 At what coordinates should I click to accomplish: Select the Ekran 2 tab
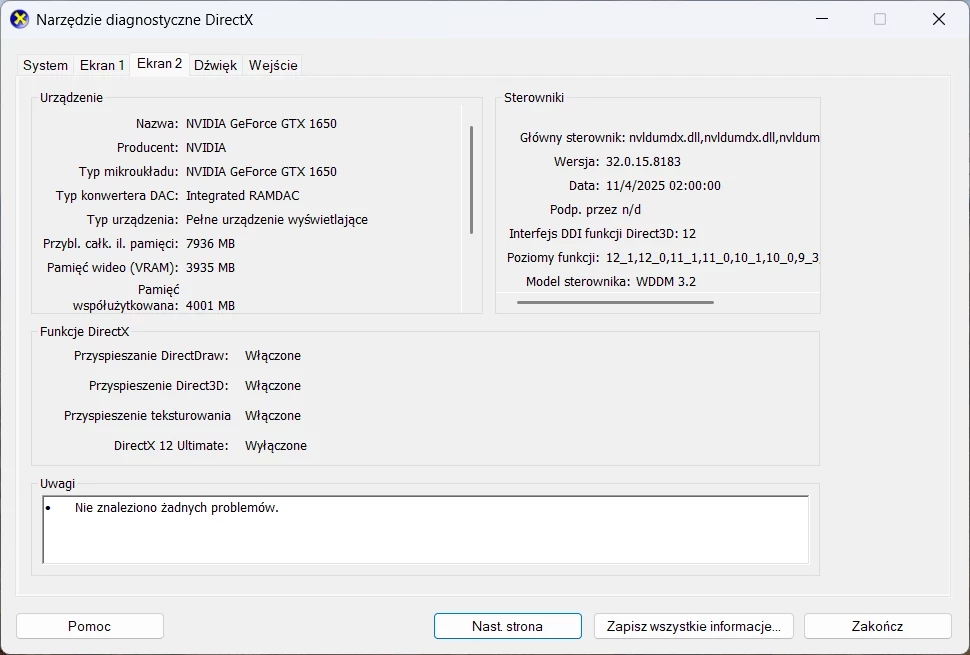click(159, 64)
